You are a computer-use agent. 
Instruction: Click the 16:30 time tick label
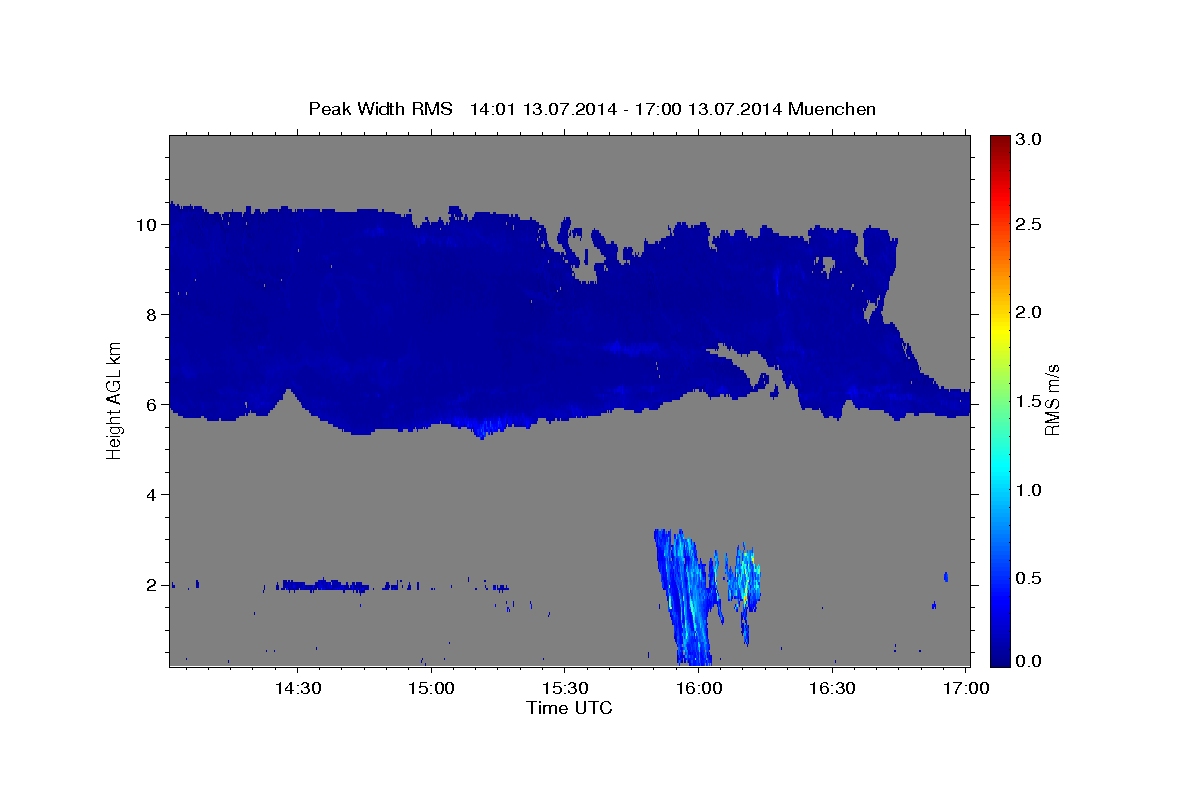point(832,688)
